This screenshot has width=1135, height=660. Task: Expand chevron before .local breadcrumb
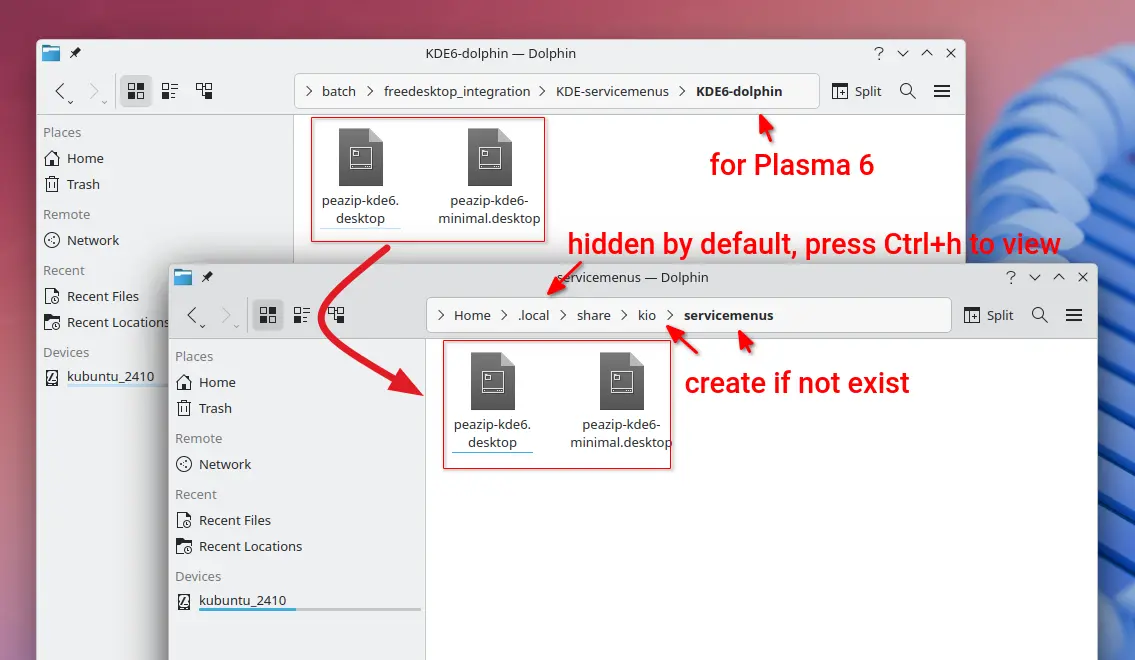505,316
